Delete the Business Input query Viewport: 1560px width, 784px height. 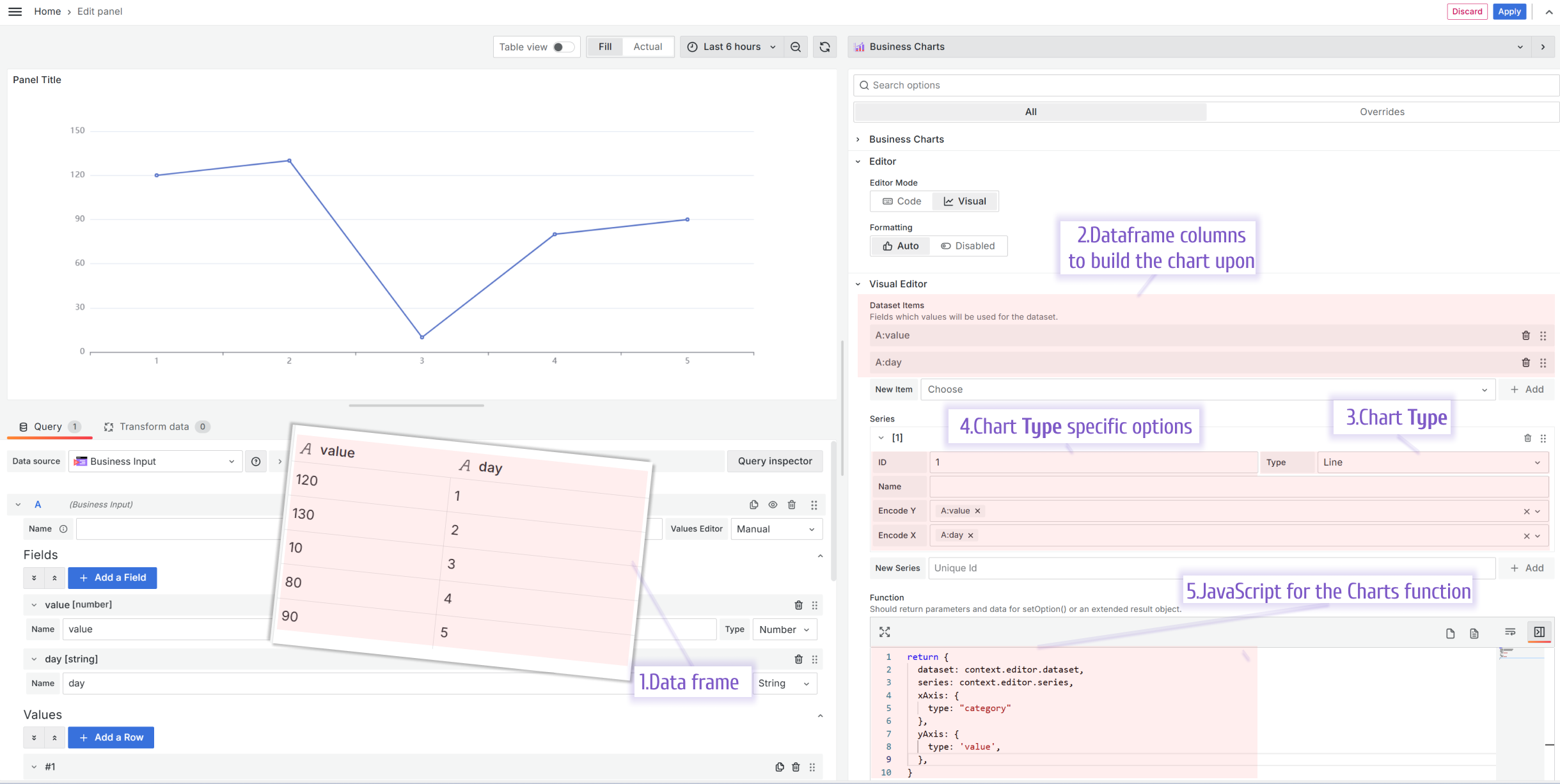(x=792, y=505)
